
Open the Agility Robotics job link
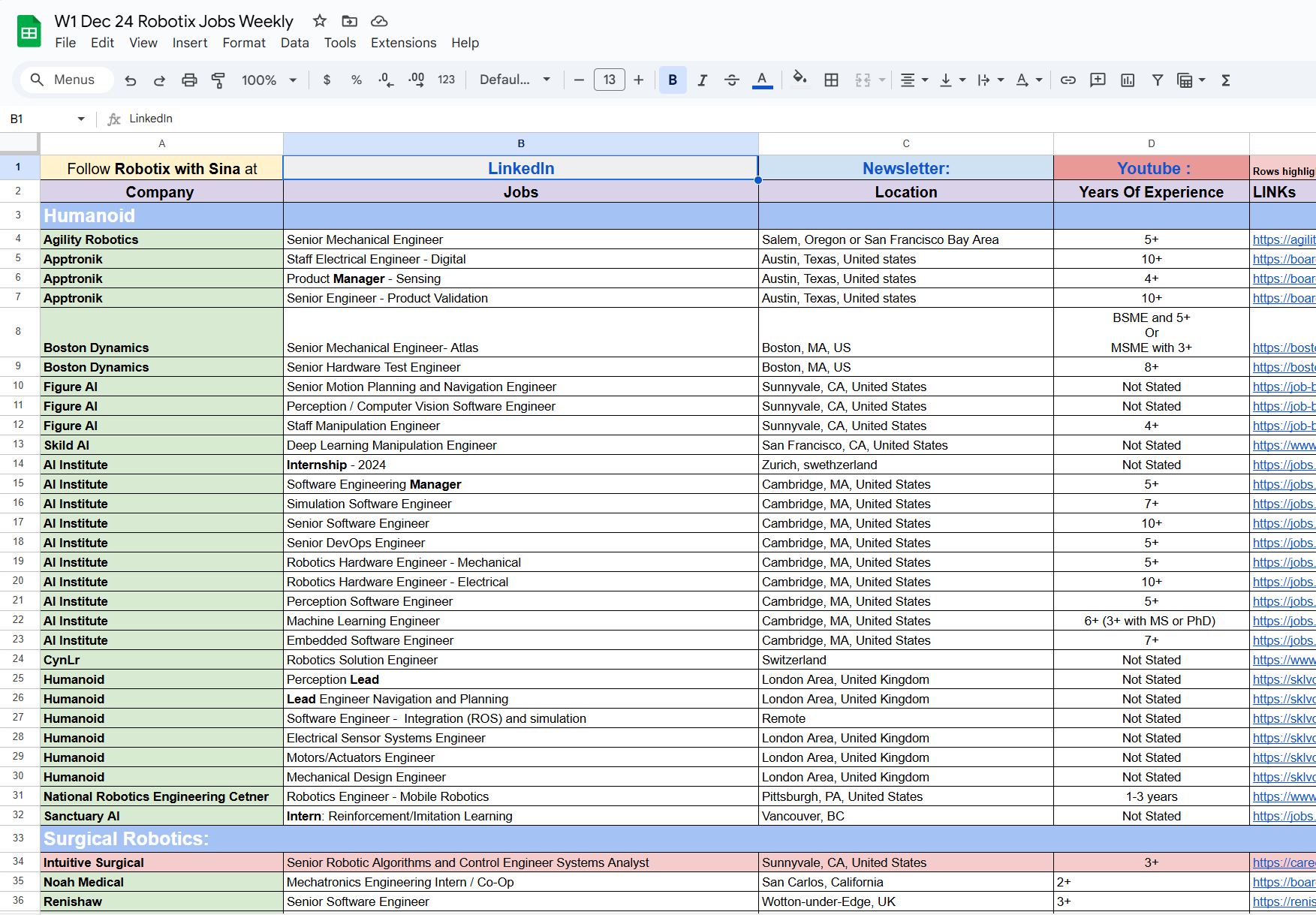(x=1284, y=239)
